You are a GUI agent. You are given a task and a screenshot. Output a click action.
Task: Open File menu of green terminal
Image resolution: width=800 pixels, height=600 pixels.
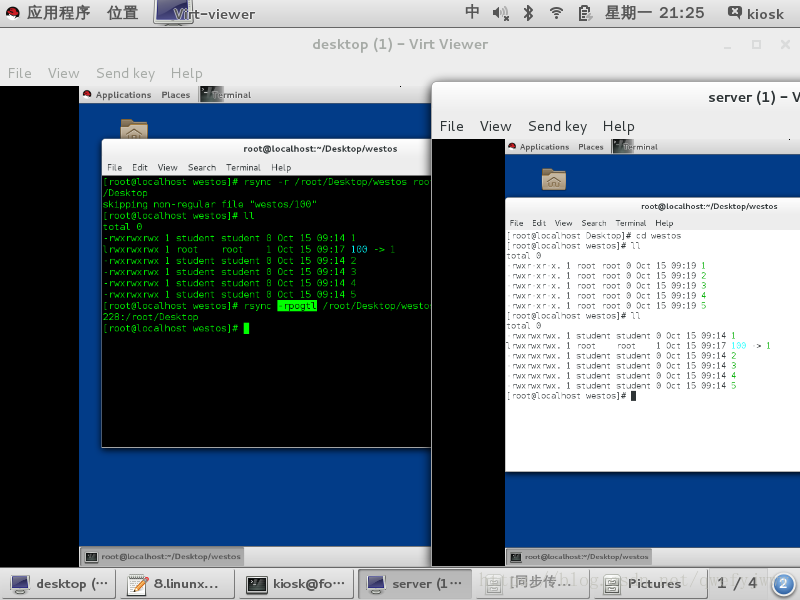click(114, 167)
